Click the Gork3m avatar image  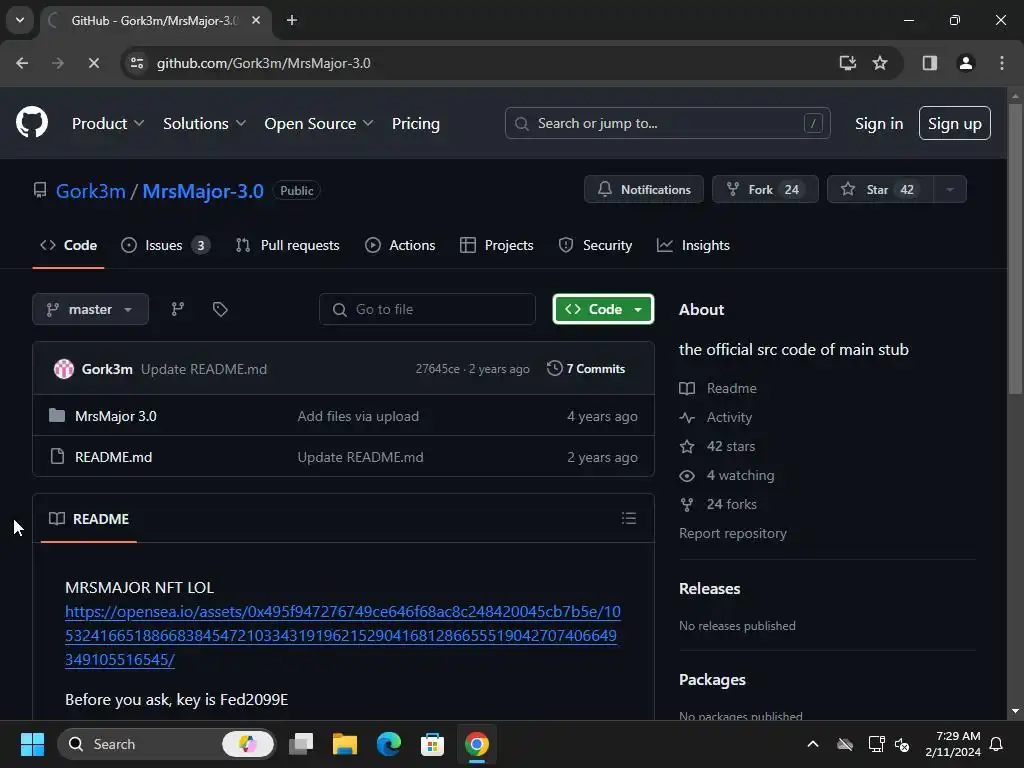(x=64, y=369)
